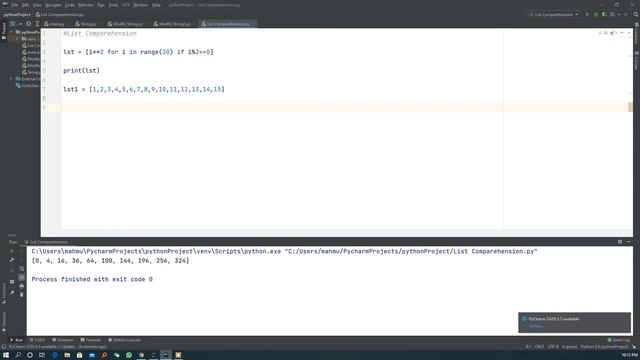The width and height of the screenshot is (640, 360).
Task: Open the Refactor menu
Action: click(x=86, y=5)
